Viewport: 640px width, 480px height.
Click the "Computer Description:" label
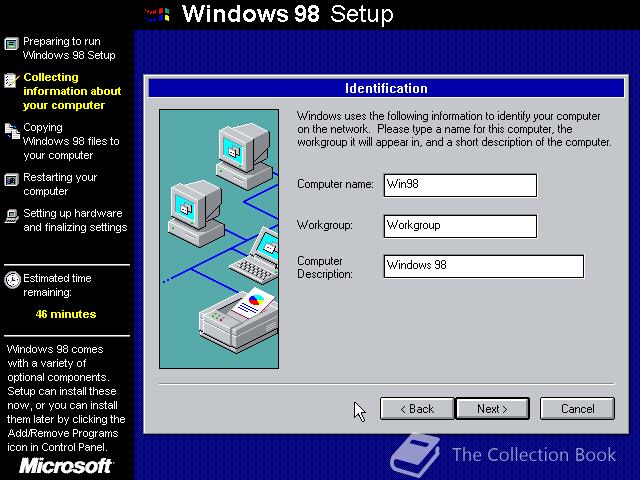click(x=324, y=267)
